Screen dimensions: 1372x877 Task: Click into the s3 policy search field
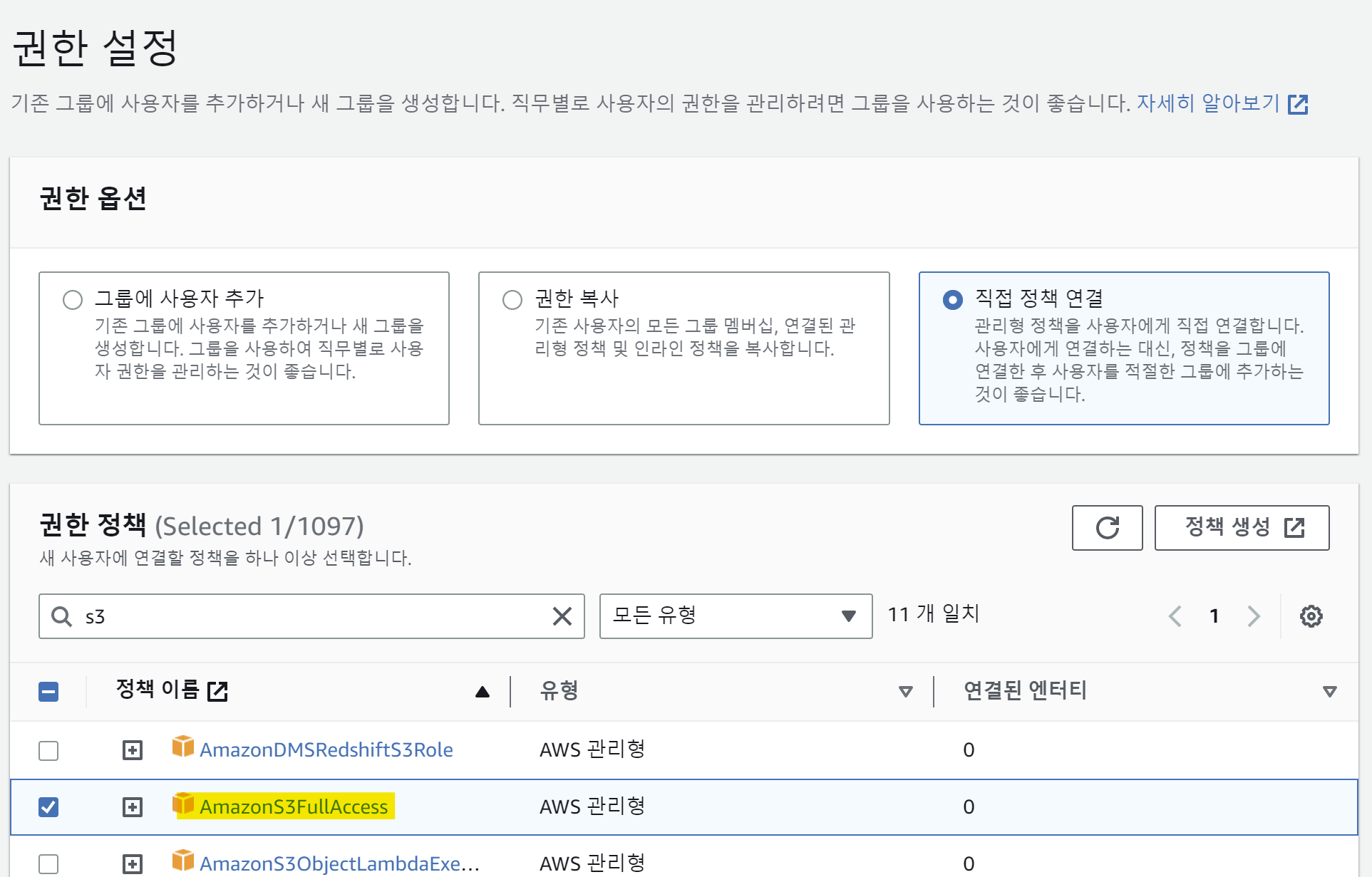(x=311, y=616)
